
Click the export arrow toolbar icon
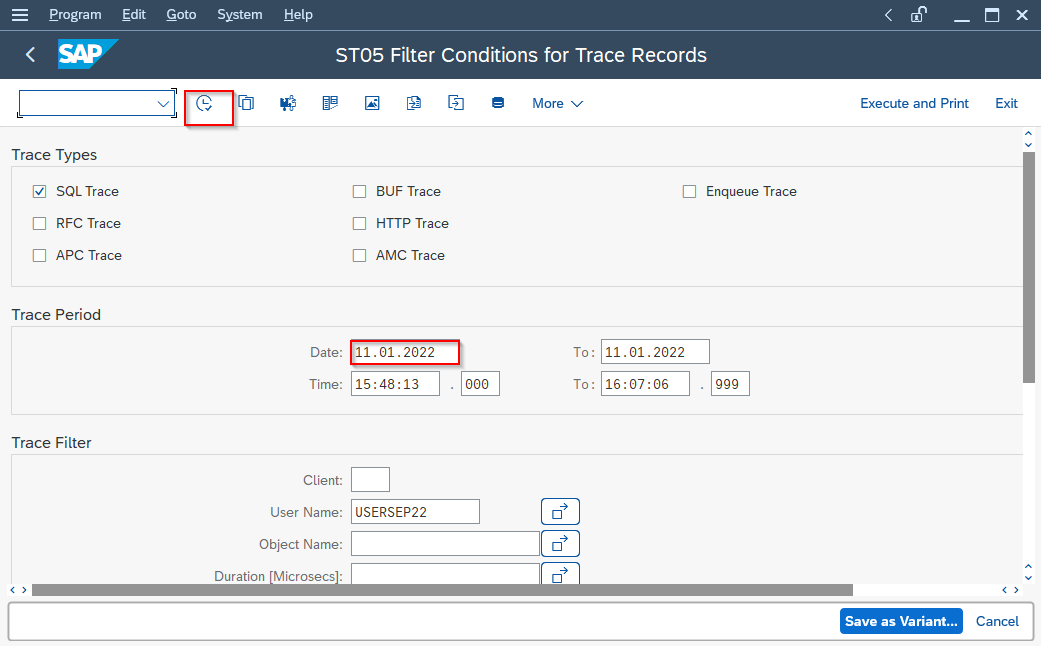coord(455,103)
